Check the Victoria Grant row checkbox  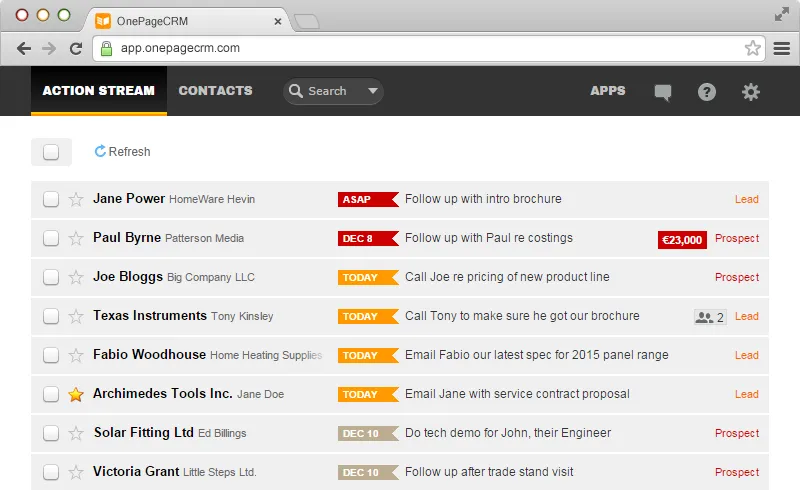tap(51, 473)
